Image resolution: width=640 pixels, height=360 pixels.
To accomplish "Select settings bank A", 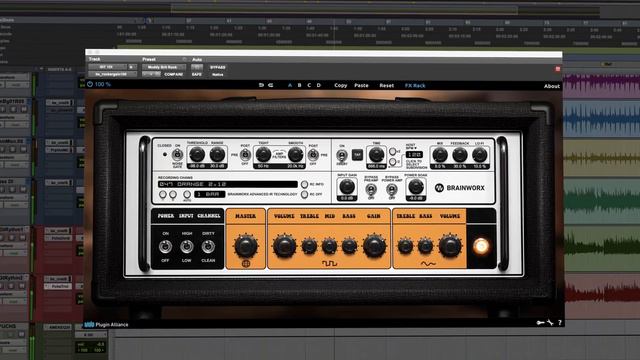I will coord(290,85).
